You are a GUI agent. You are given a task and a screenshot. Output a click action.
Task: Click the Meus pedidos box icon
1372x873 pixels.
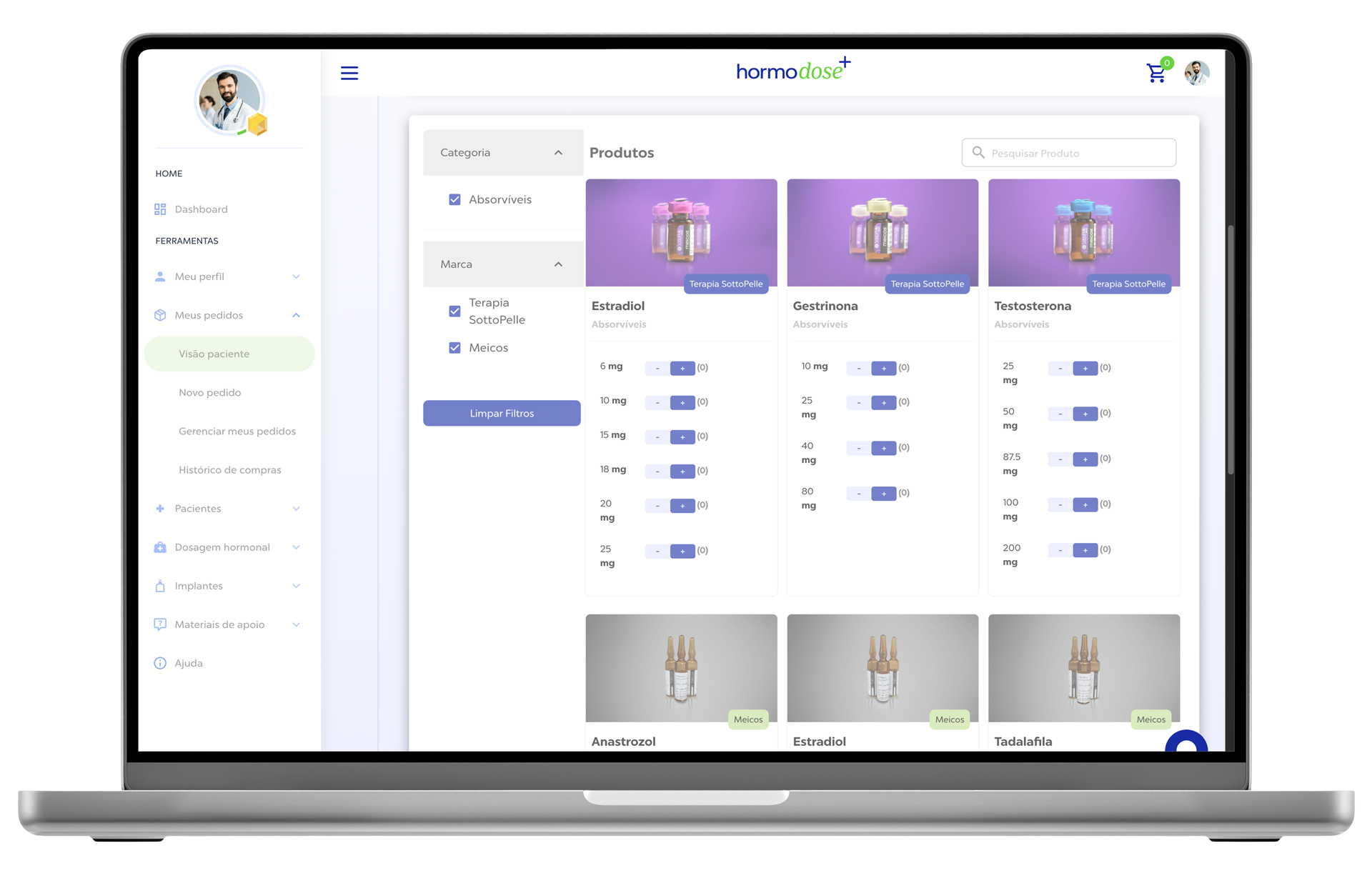point(160,315)
